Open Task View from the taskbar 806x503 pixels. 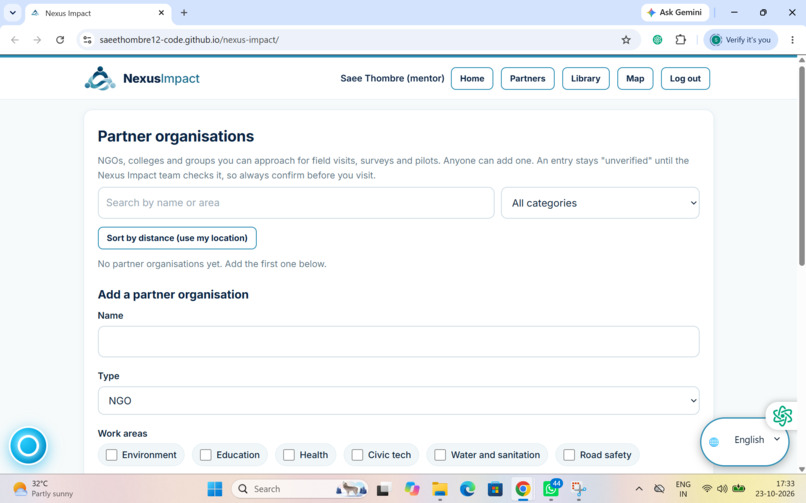click(382, 489)
